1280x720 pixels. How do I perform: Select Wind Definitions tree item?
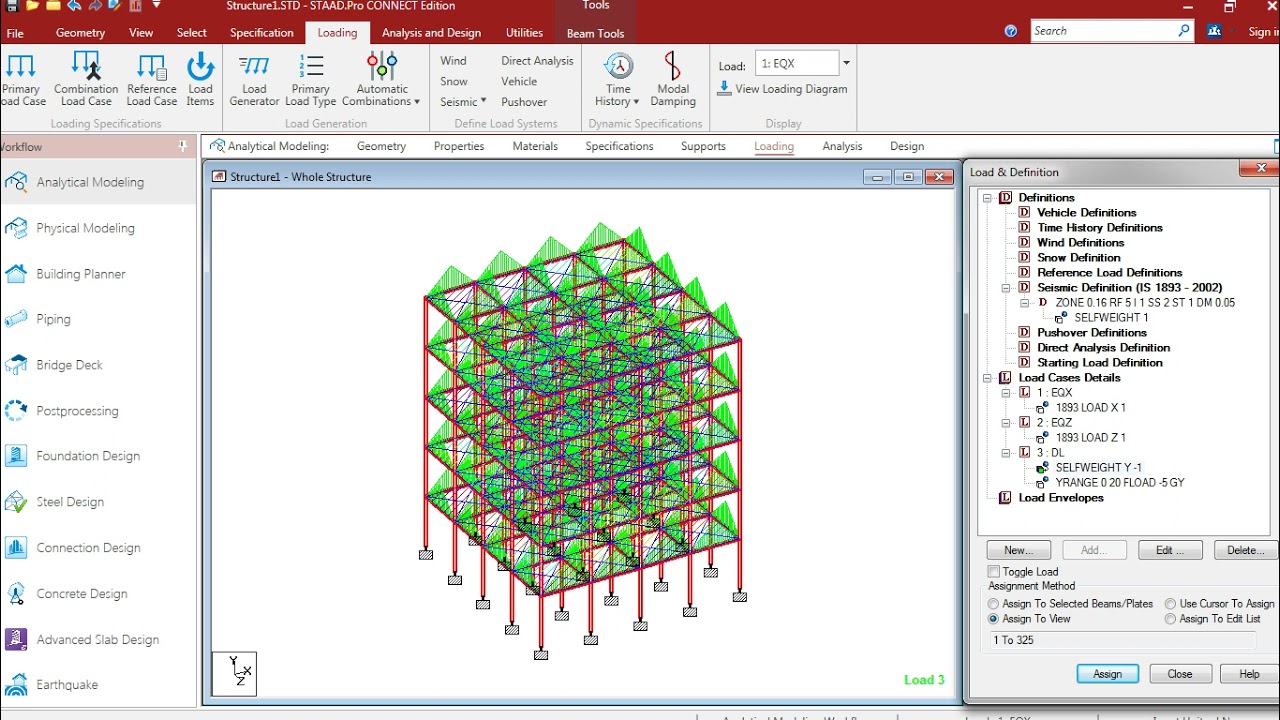1080,243
